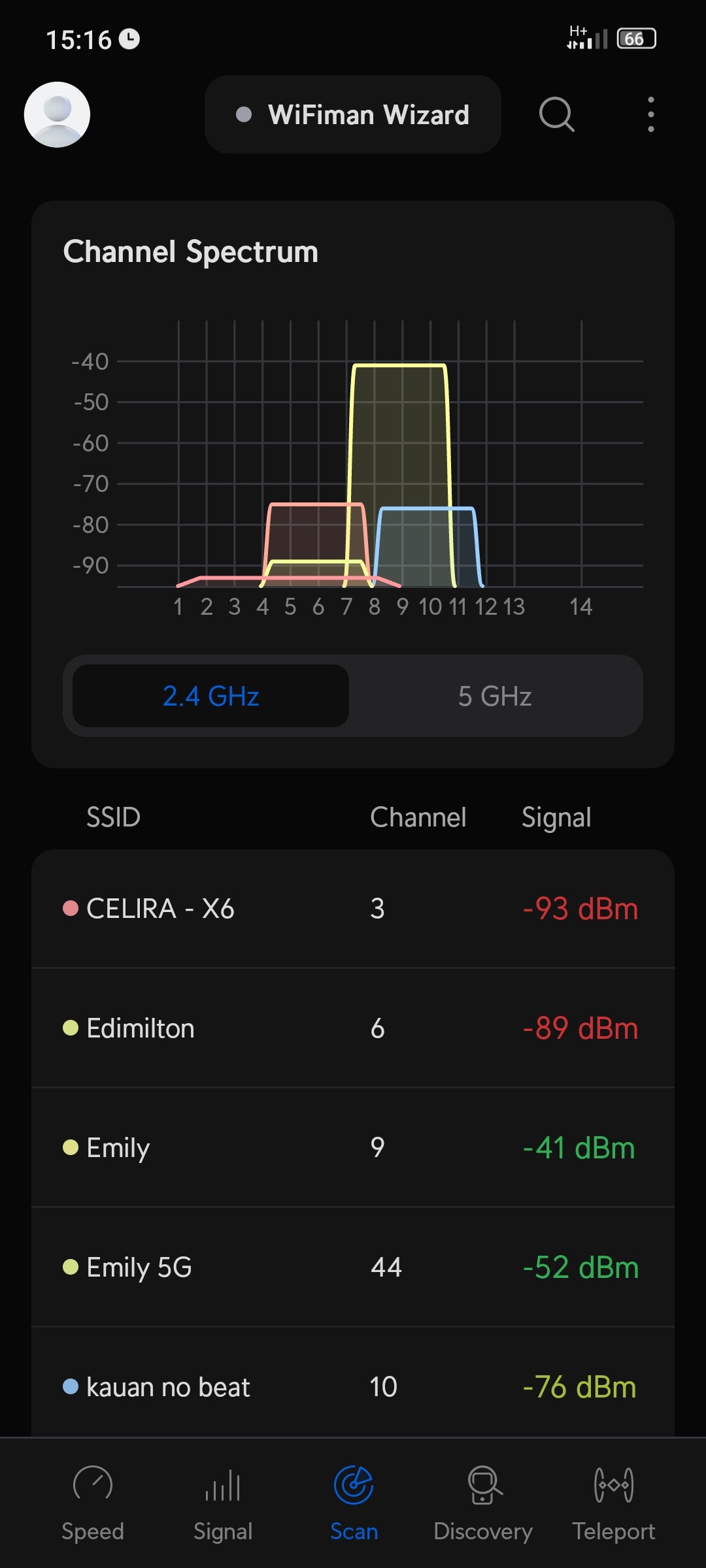The width and height of the screenshot is (706, 1568).
Task: Sort networks by Signal column header
Action: pyautogui.click(x=556, y=817)
